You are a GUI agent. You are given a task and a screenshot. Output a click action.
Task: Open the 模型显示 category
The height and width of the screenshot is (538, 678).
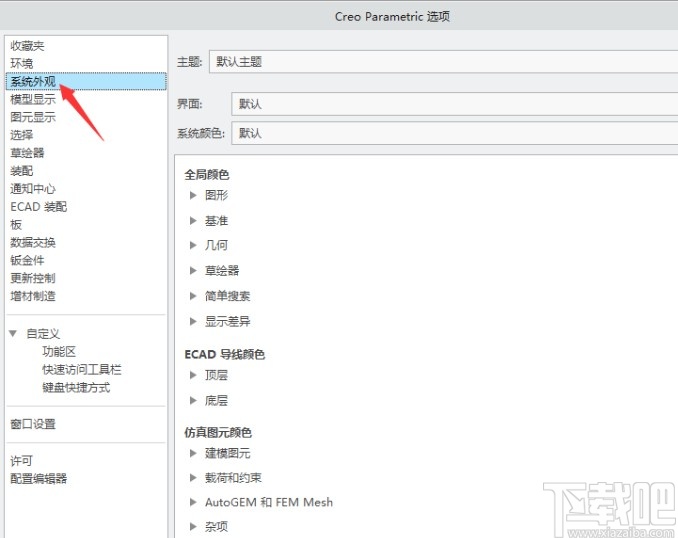[33, 99]
